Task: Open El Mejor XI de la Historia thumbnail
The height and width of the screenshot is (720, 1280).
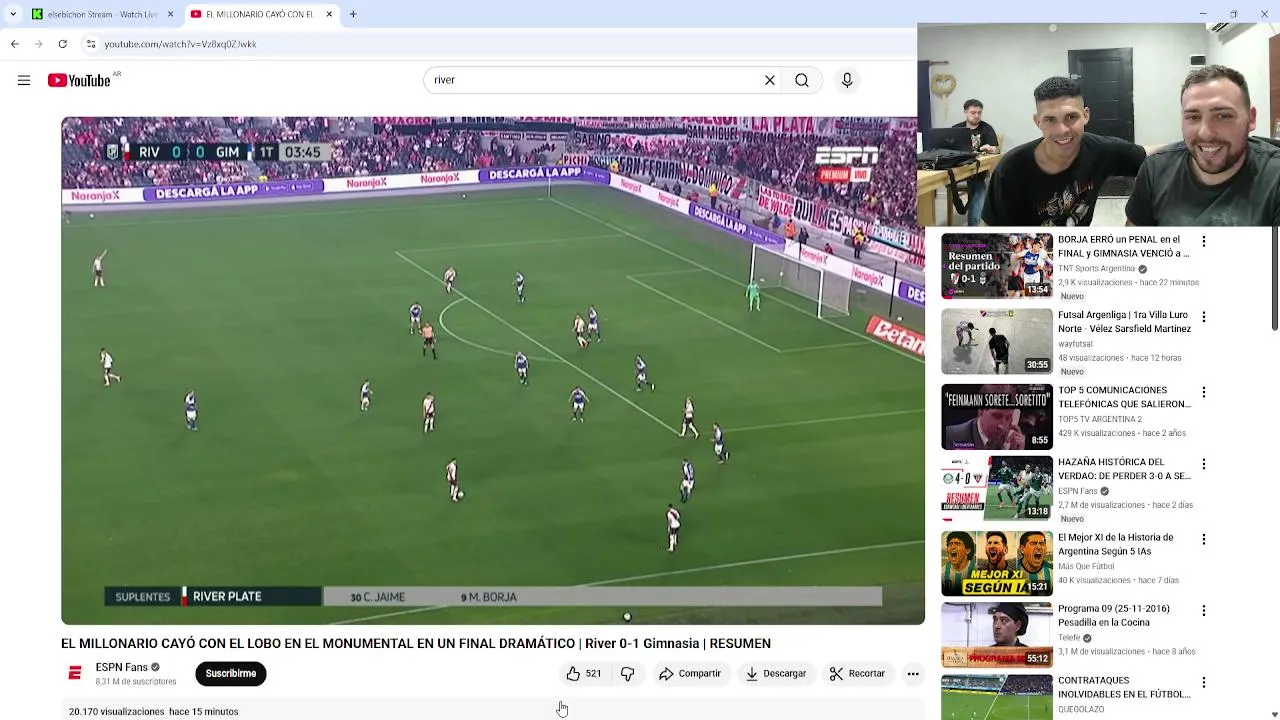Action: [997, 563]
